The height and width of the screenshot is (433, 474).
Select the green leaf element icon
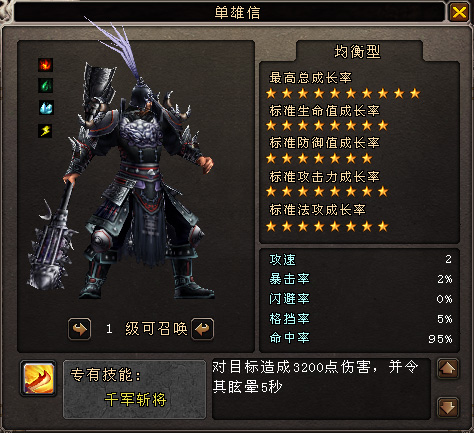[x=45, y=86]
